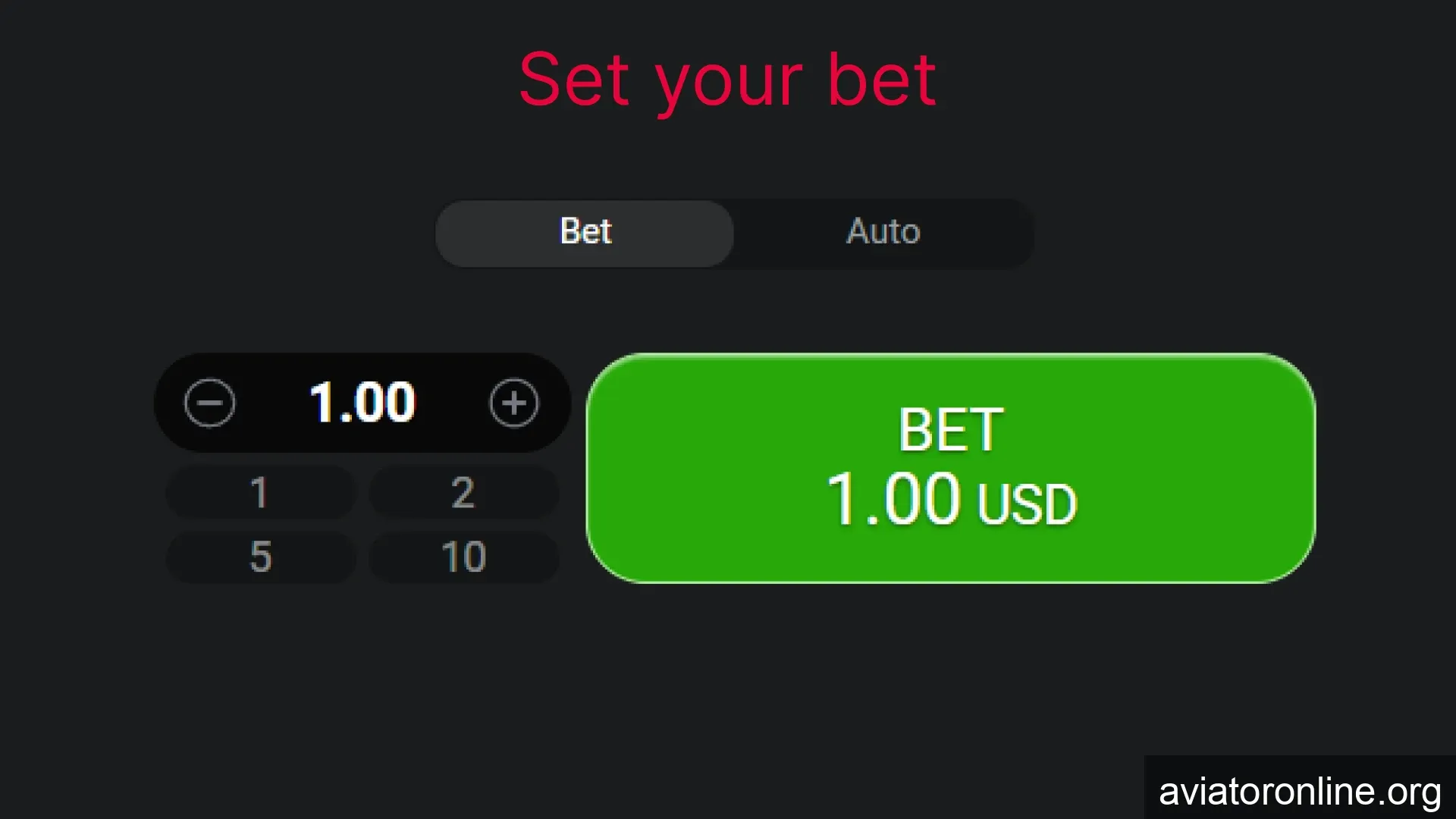Switch to the Auto tab
The height and width of the screenshot is (819, 1456).
coord(883,233)
